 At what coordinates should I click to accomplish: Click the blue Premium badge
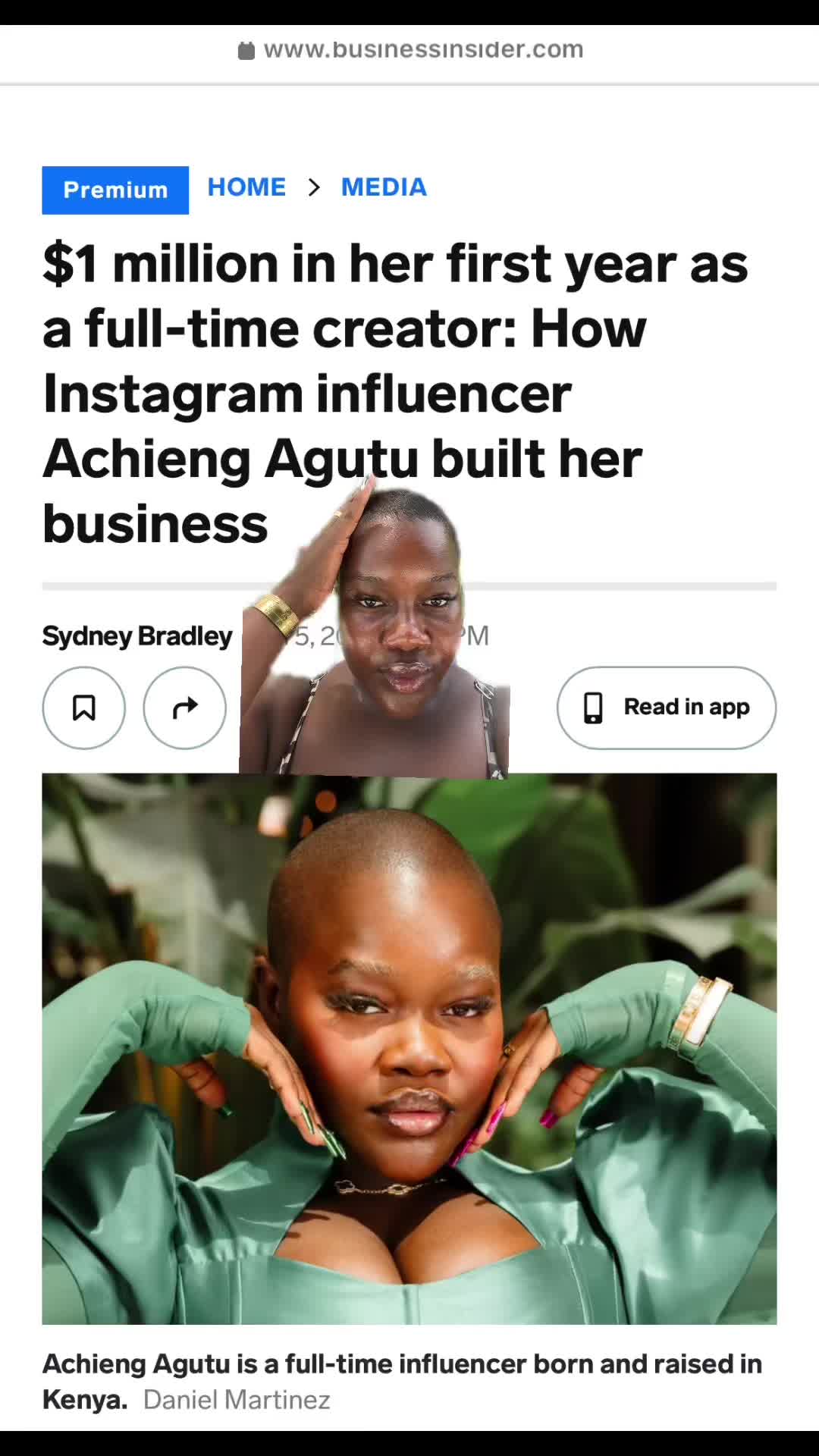115,190
